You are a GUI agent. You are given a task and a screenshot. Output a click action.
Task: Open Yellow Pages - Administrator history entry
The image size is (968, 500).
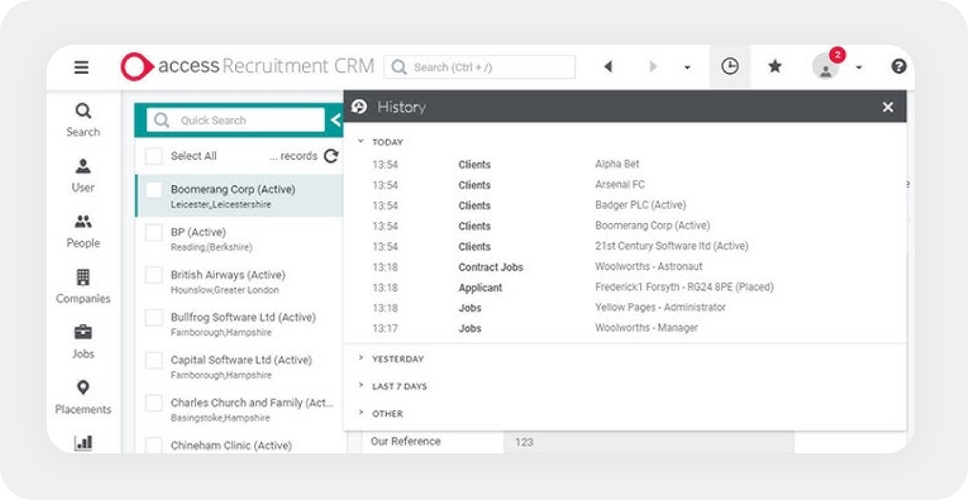661,307
